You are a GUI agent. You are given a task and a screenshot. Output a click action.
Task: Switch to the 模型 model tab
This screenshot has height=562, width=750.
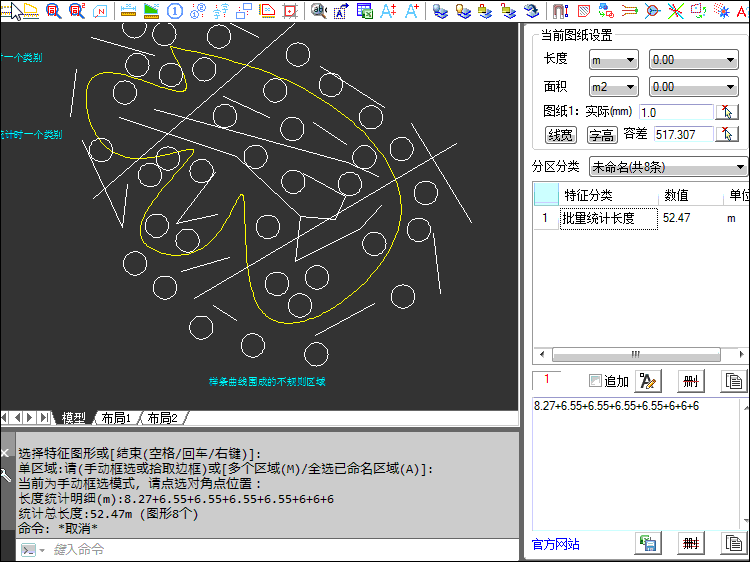point(74,417)
